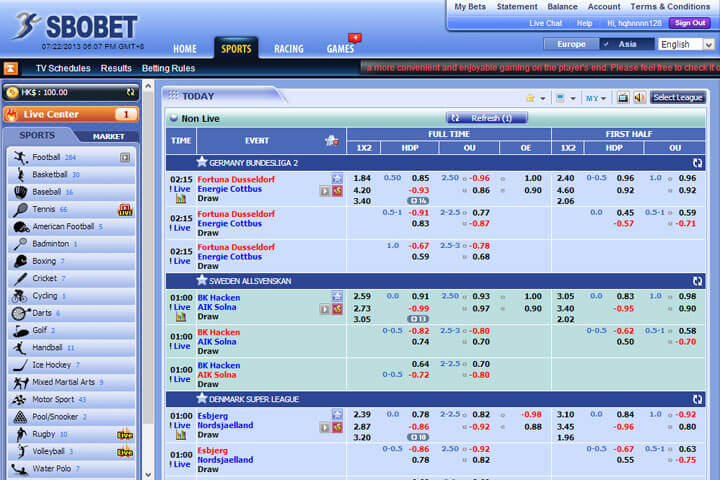Screen dimensions: 720x480
Task: Click the orange icon left of TV Schedules
Action: coord(10,68)
